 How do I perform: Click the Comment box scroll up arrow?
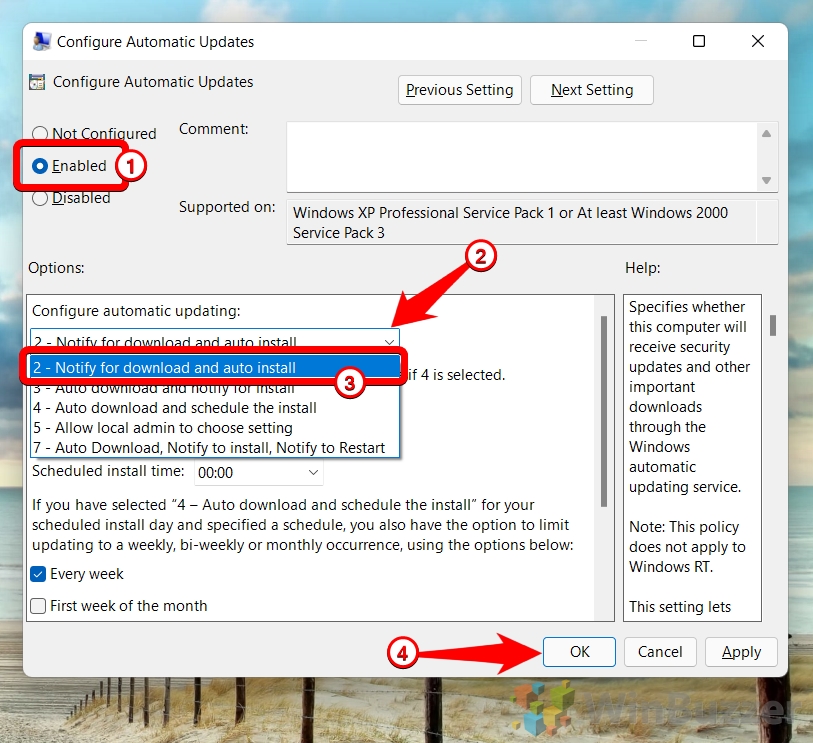[766, 134]
